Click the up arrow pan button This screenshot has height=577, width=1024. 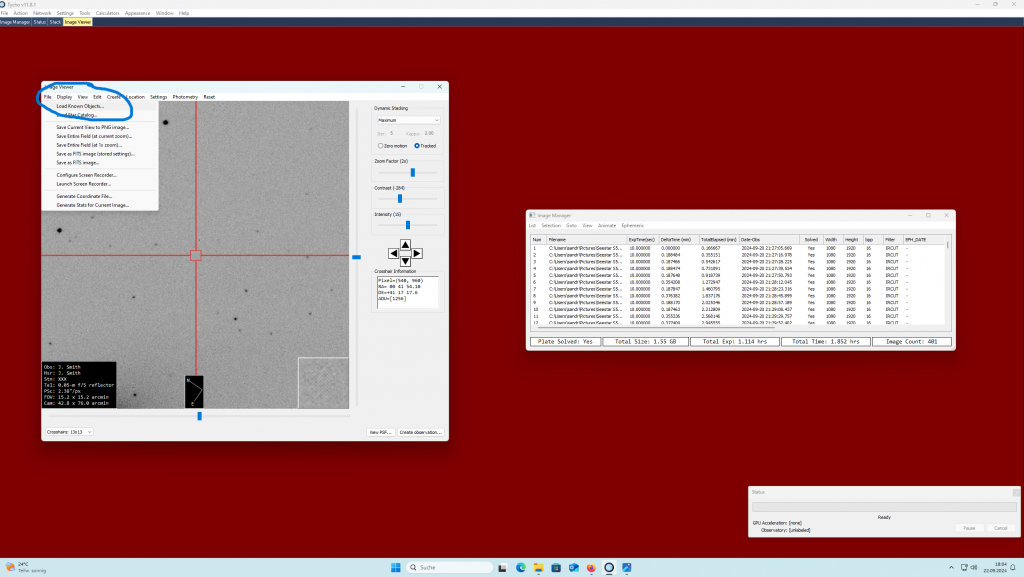coord(405,244)
